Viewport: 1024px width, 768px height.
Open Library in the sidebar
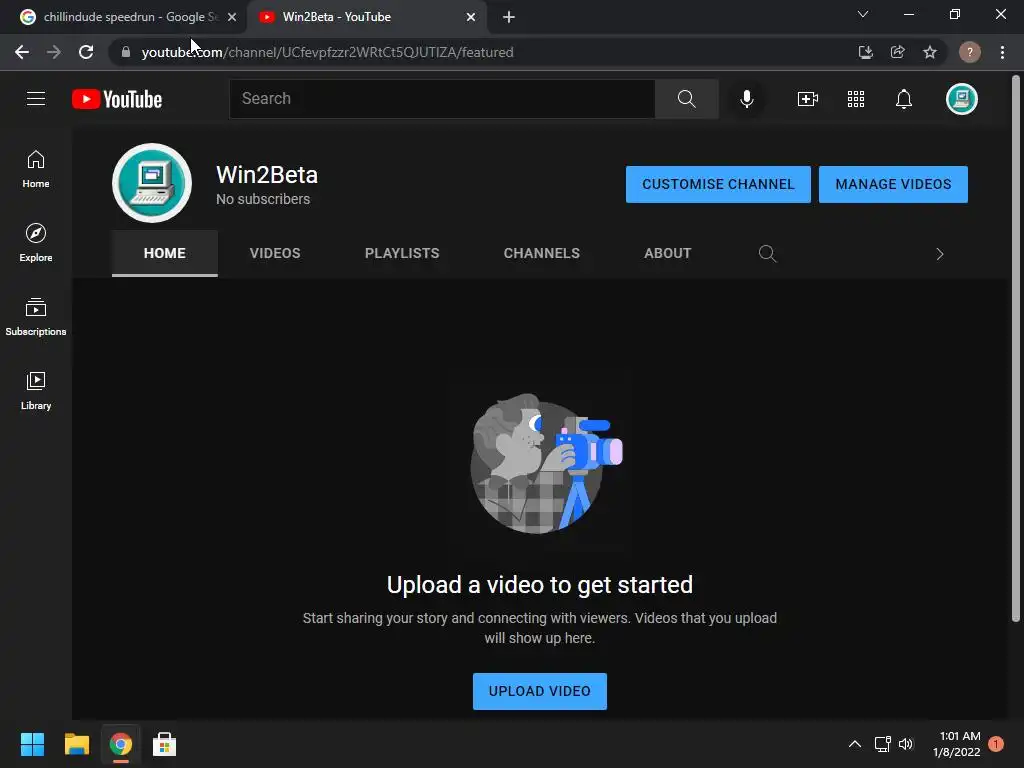[36, 391]
